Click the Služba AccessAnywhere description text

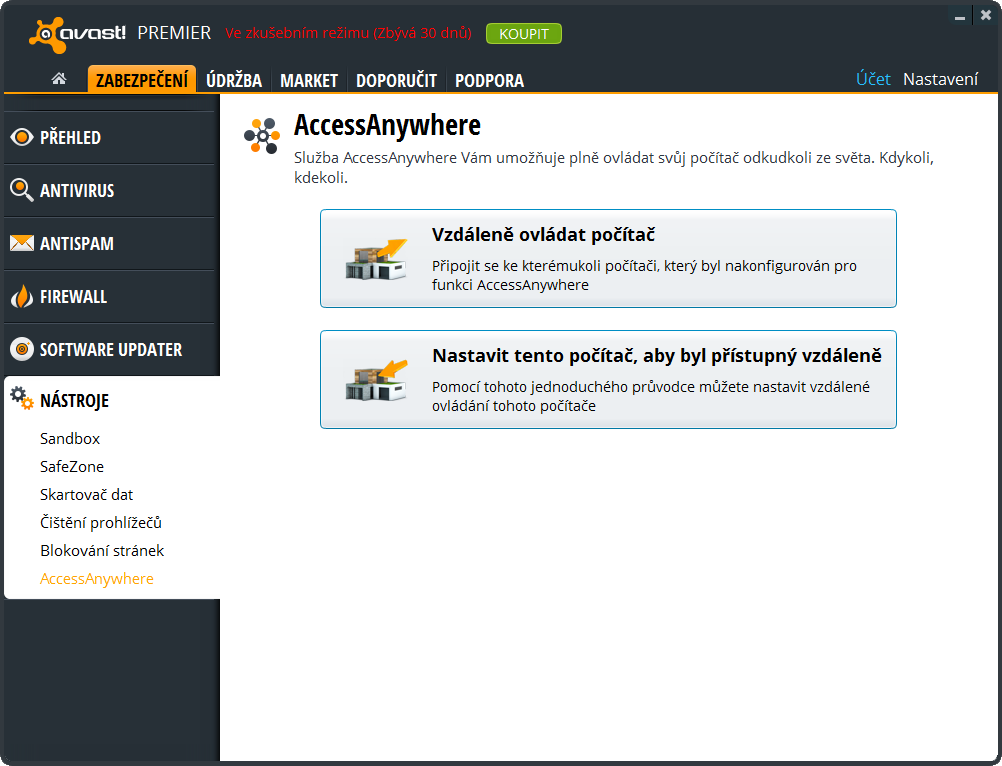[x=613, y=167]
